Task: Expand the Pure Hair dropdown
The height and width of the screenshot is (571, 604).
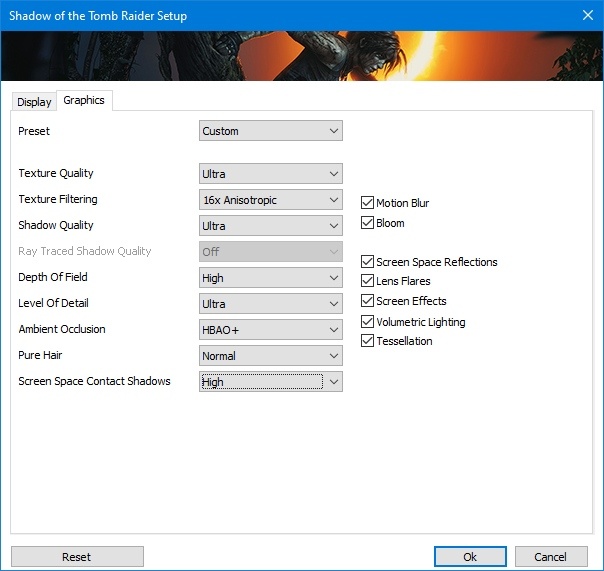Action: point(271,356)
